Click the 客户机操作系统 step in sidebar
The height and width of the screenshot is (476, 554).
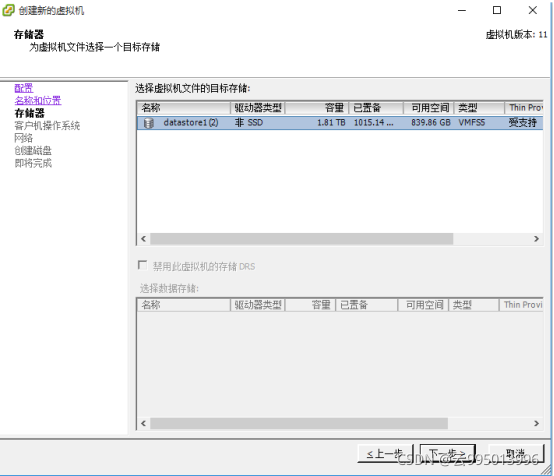point(47,125)
